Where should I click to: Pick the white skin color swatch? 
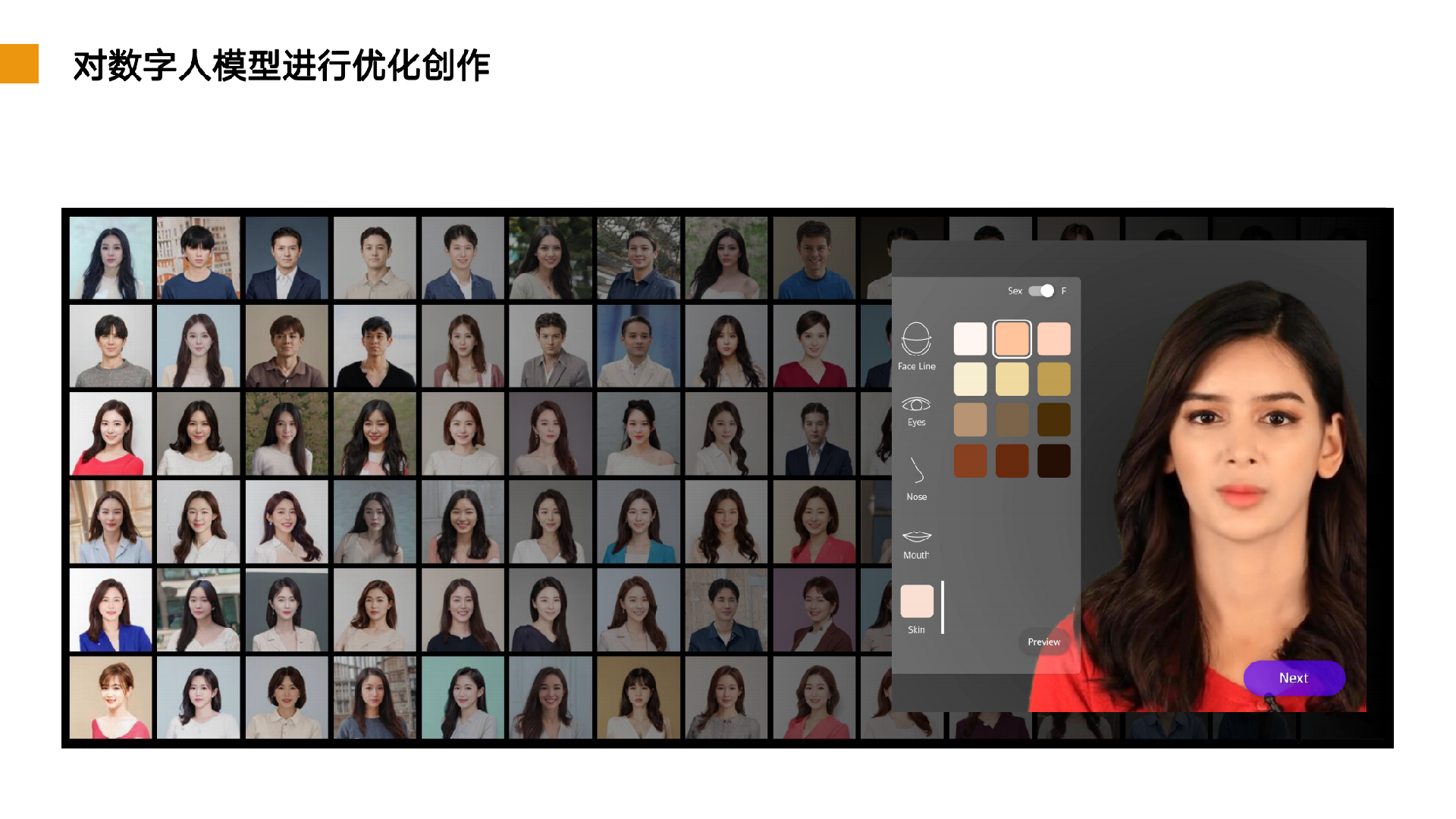[970, 339]
